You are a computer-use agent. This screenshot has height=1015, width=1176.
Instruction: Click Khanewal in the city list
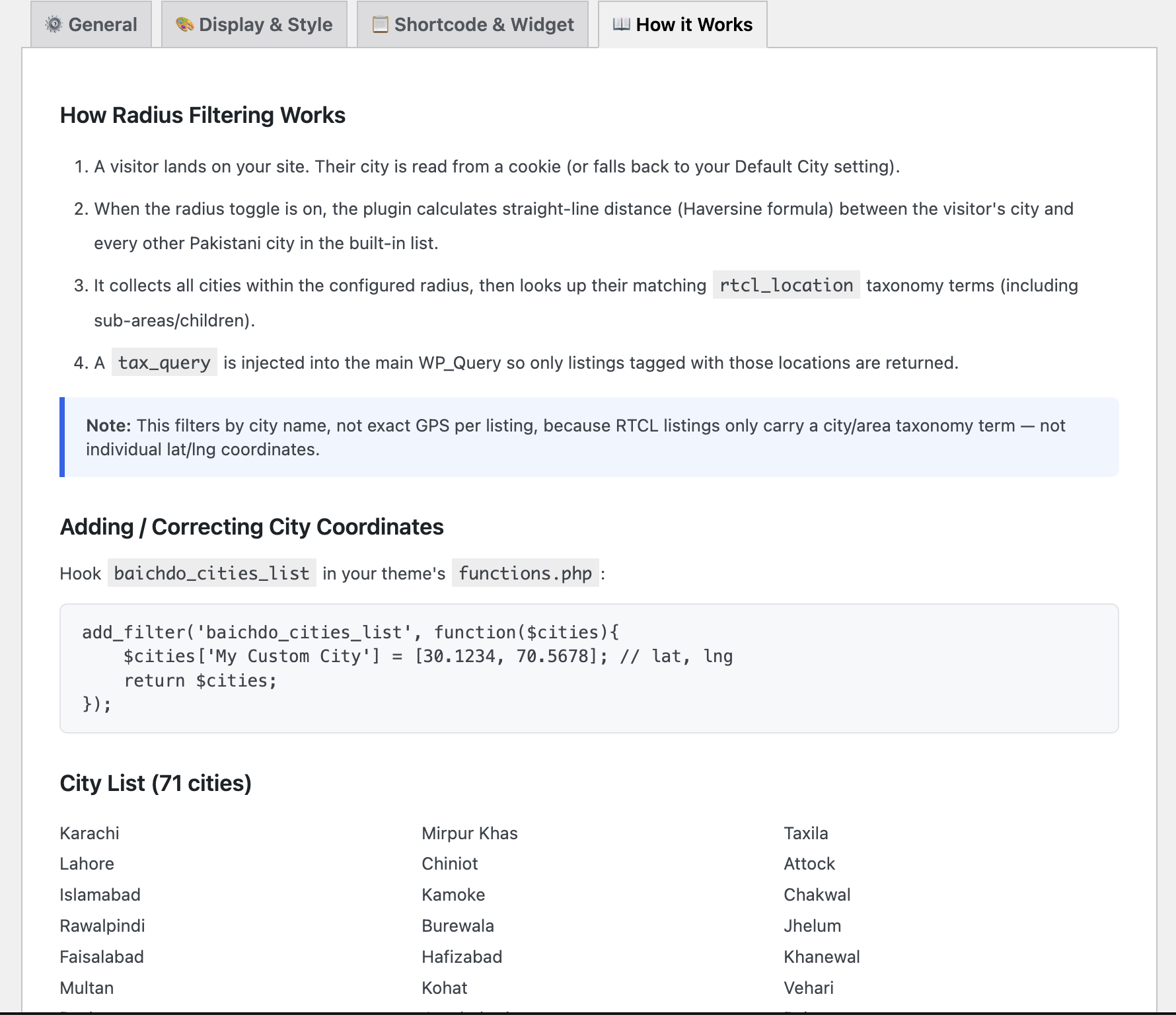click(822, 957)
